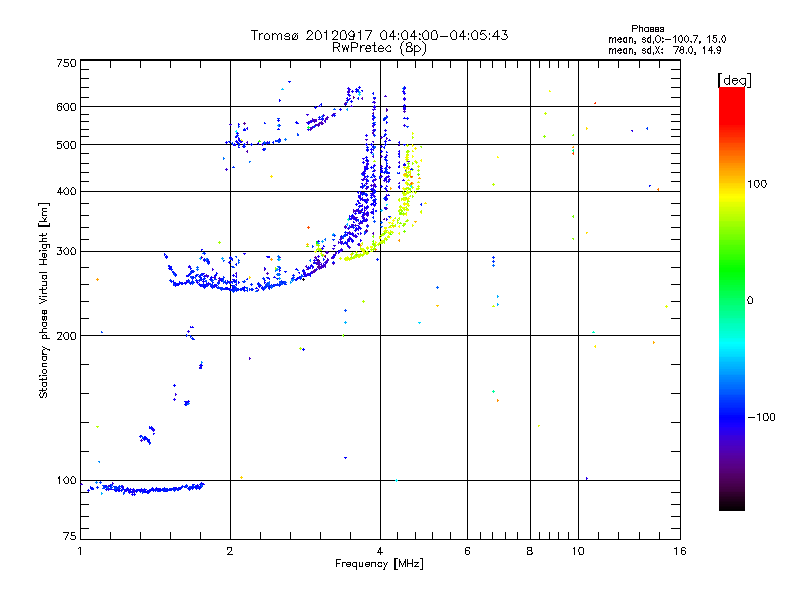The width and height of the screenshot is (800, 600).
Task: Click the subtitle "RwPretec (8p)"
Action: pyautogui.click(x=379, y=48)
